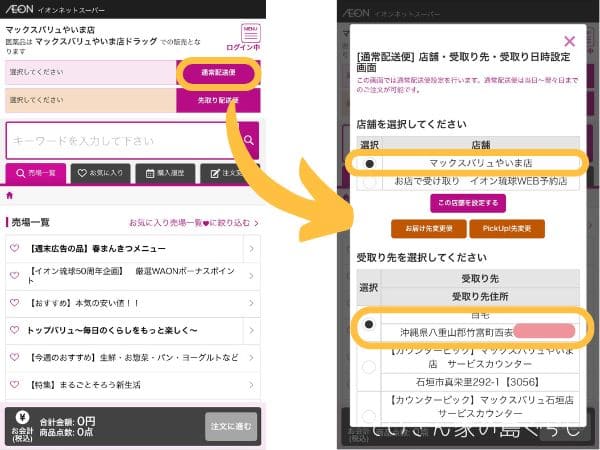
Task: Click 【特集】まるごとそろう新生活 text
Action: 85,385
